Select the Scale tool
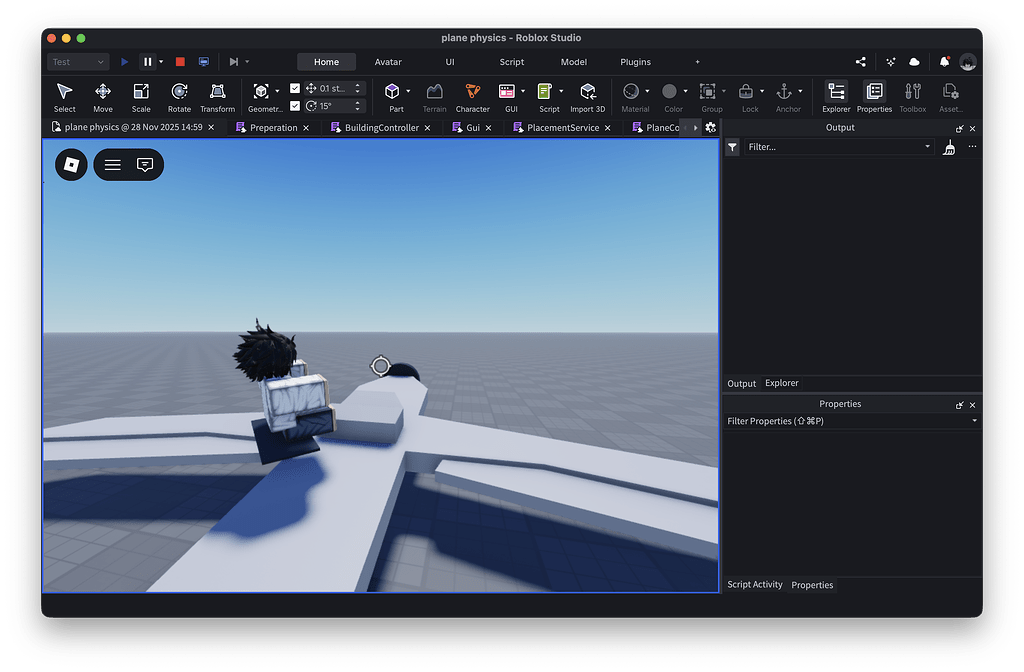Viewport: 1024px width, 672px height. point(141,96)
